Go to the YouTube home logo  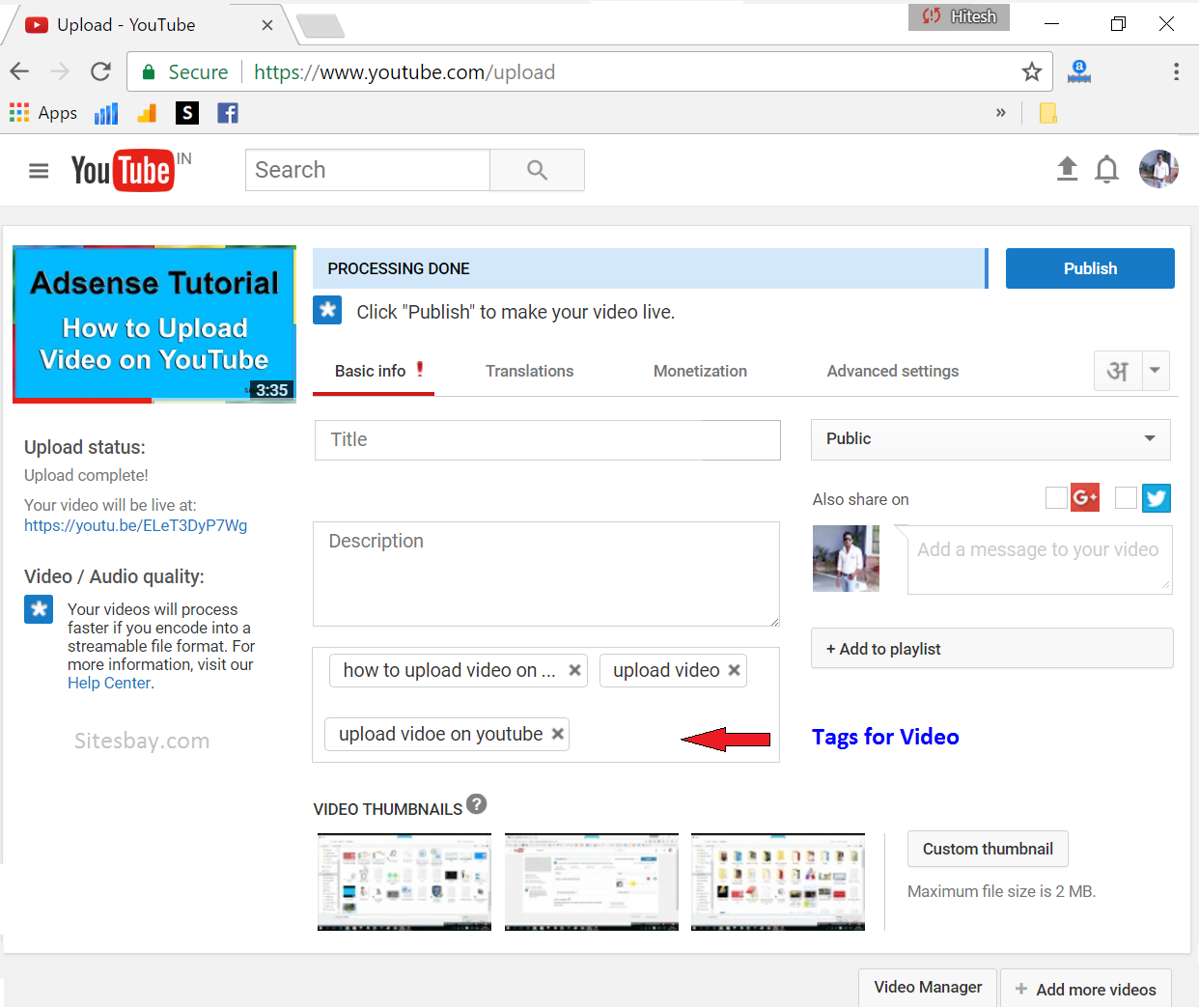point(123,171)
